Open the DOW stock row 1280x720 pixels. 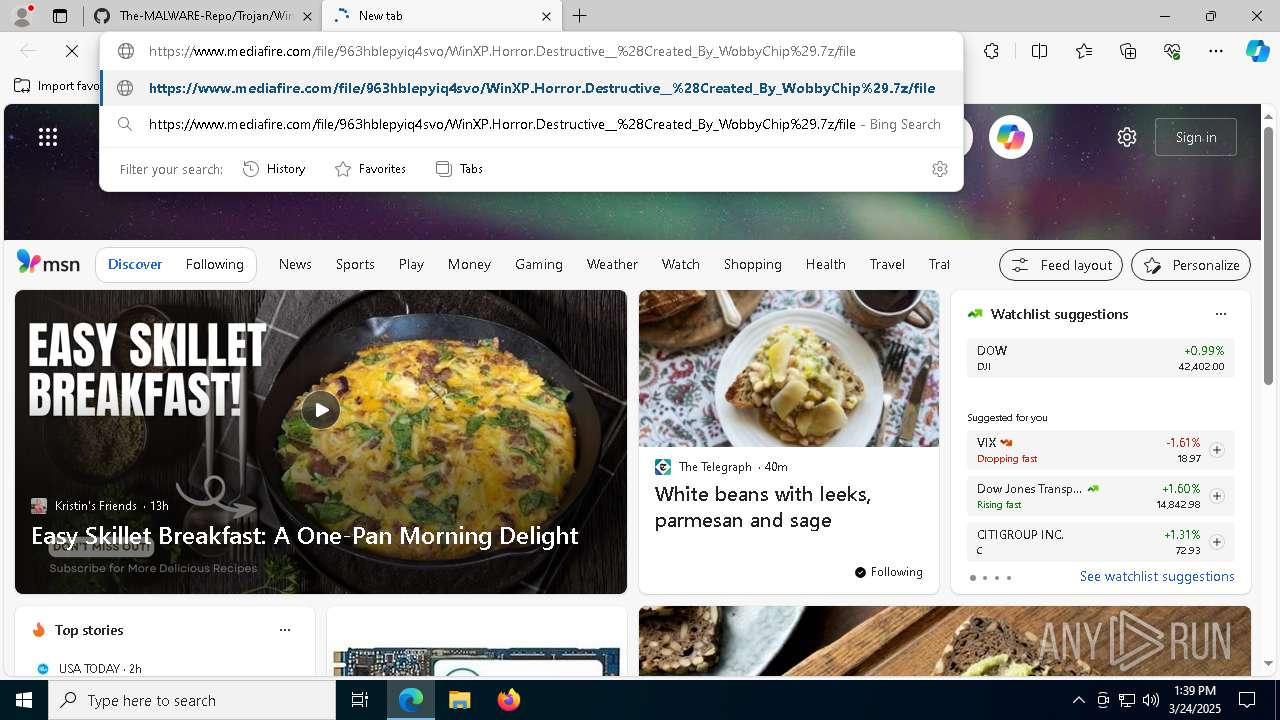[1100, 358]
